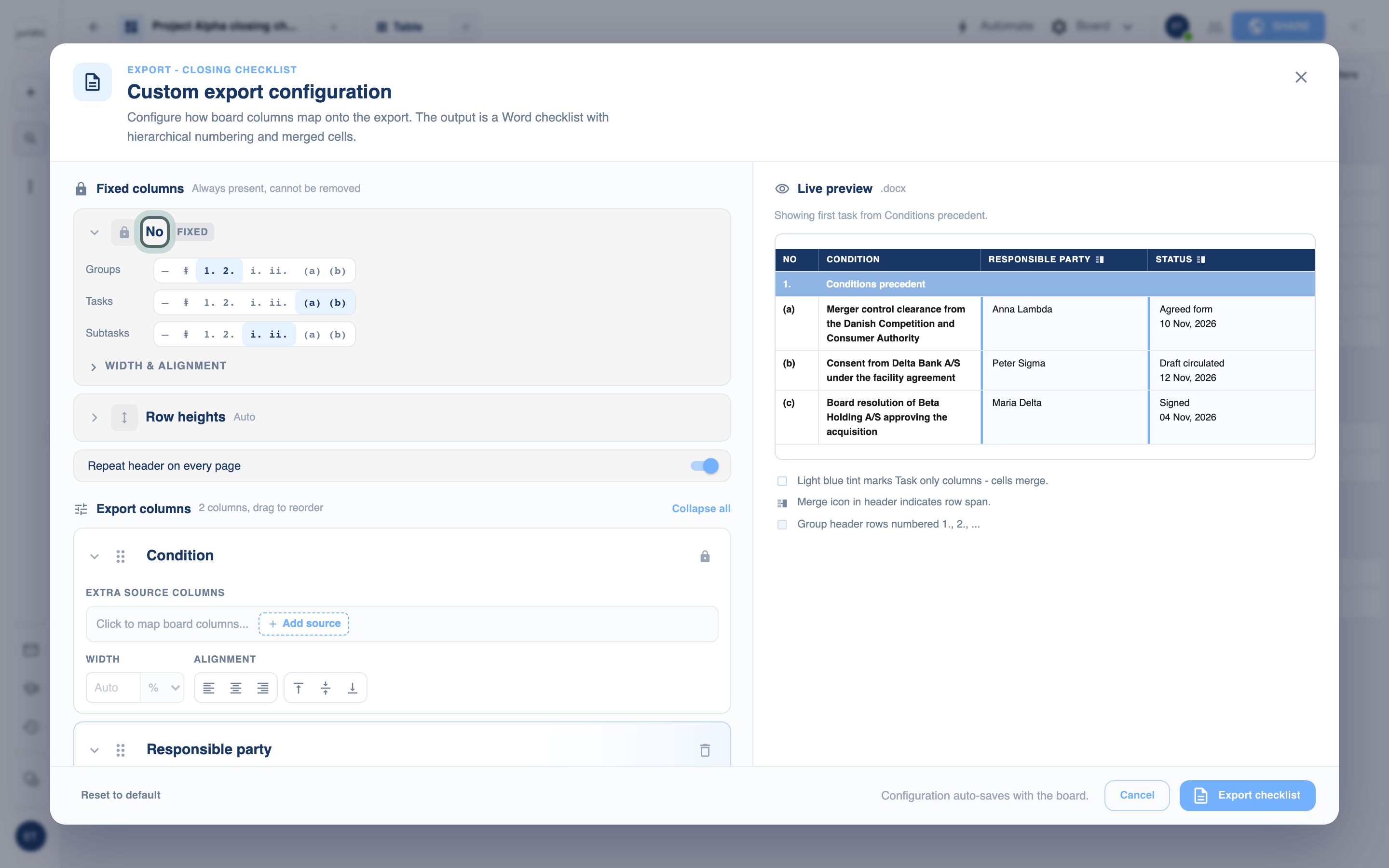The image size is (1389, 868).
Task: Click the merge icon in the Status header
Action: (1201, 259)
